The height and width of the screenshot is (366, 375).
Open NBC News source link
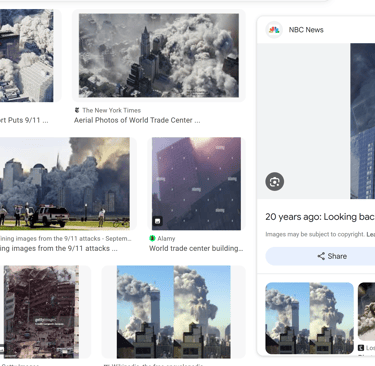coord(306,30)
